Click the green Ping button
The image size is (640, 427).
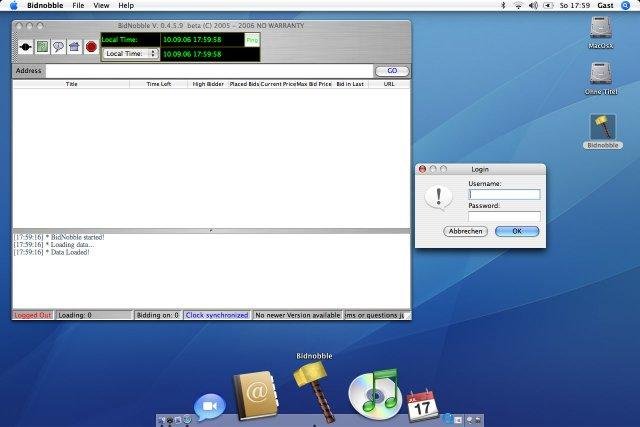[252, 40]
